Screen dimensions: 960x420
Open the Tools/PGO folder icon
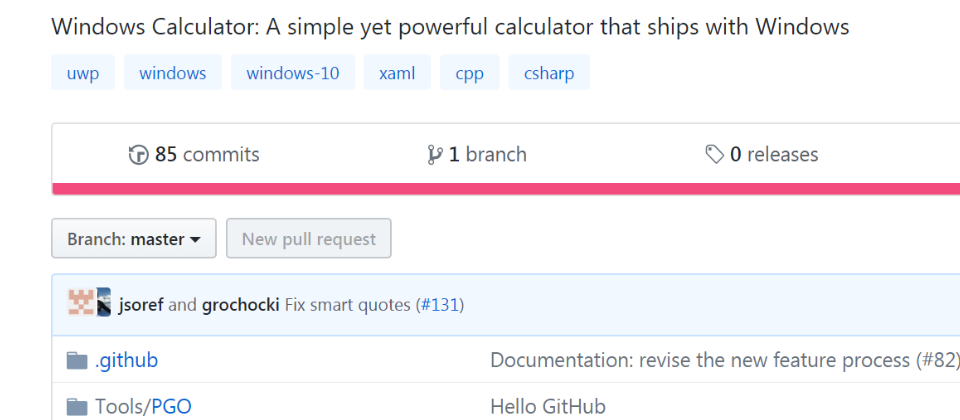point(77,407)
